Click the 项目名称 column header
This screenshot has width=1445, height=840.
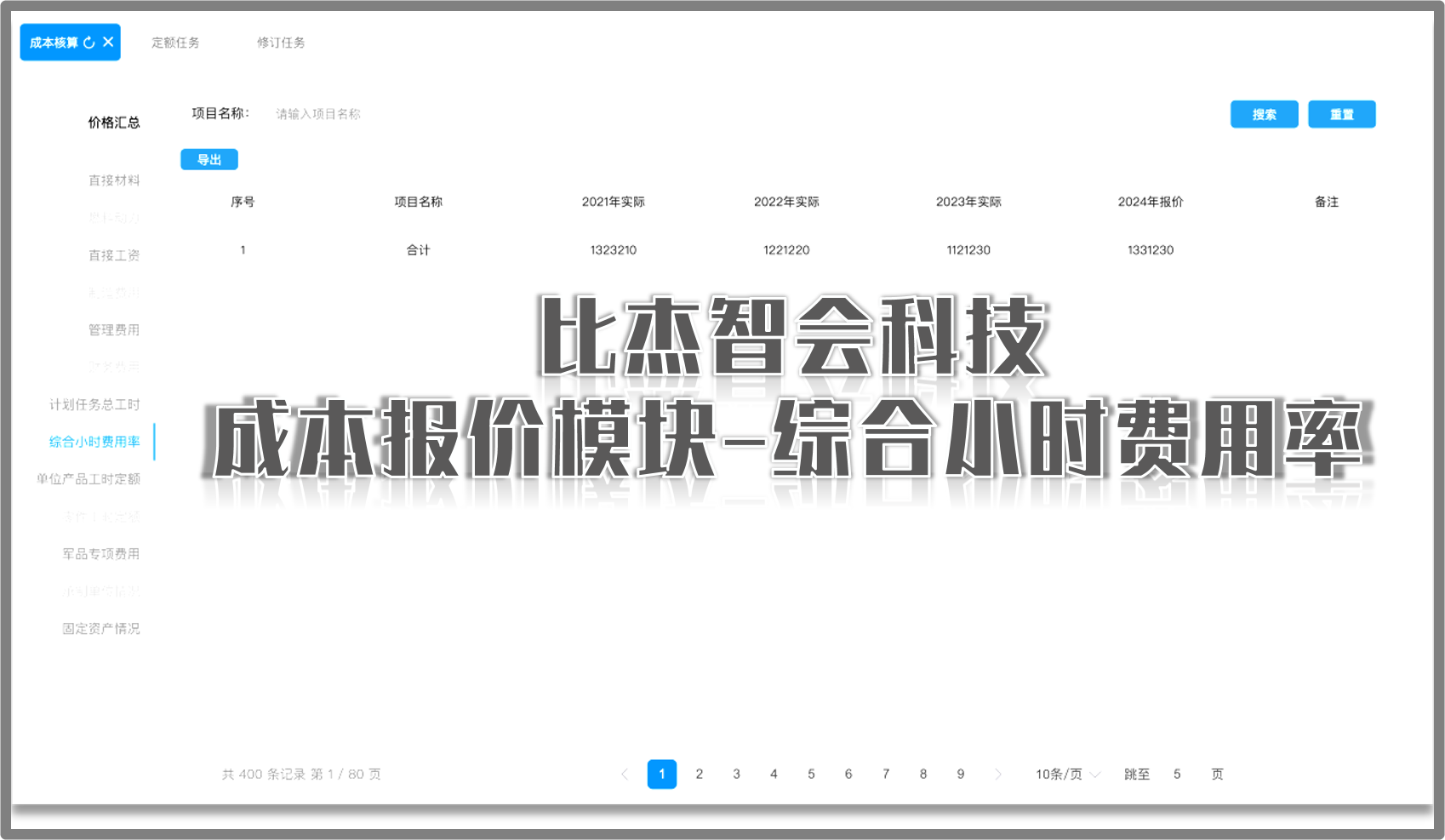418,202
